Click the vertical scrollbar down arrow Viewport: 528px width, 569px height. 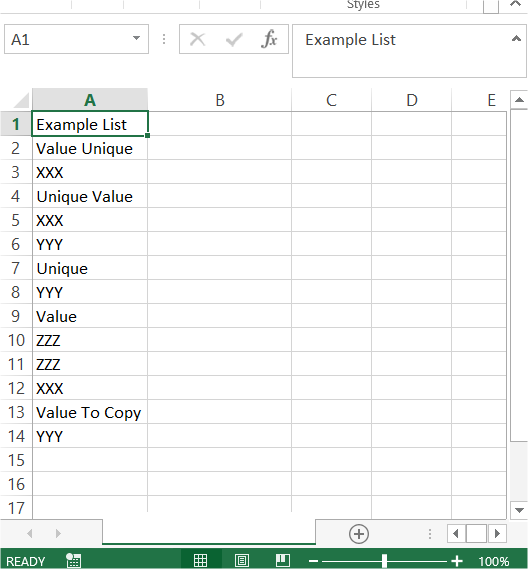[519, 511]
